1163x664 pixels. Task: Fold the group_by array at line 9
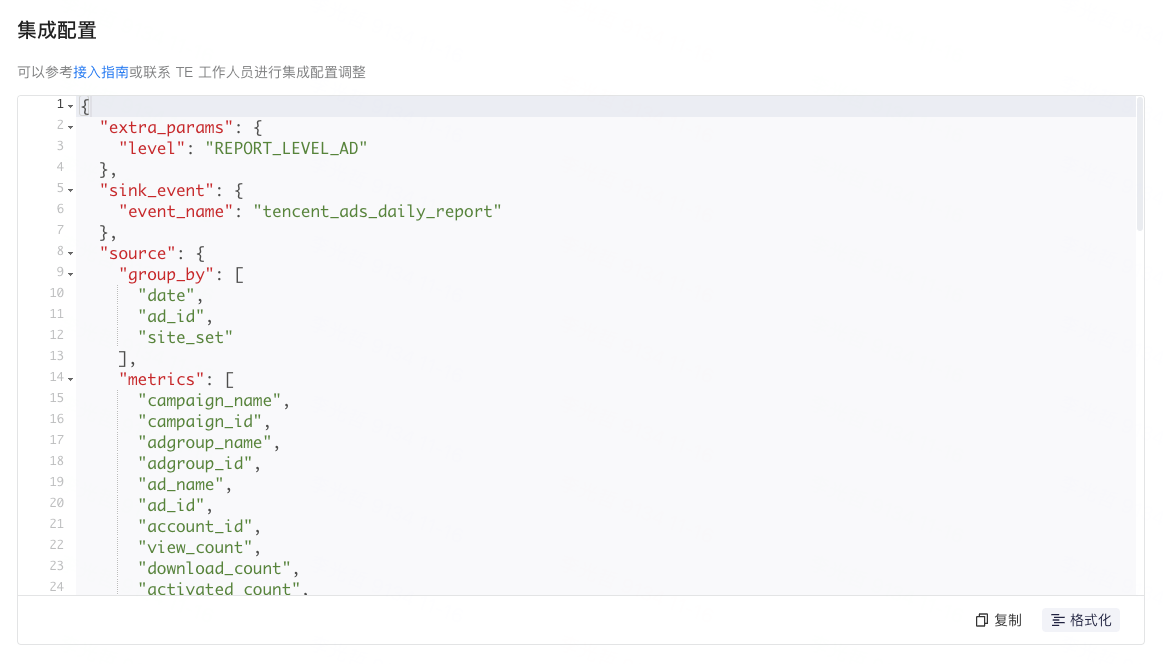tap(70, 275)
